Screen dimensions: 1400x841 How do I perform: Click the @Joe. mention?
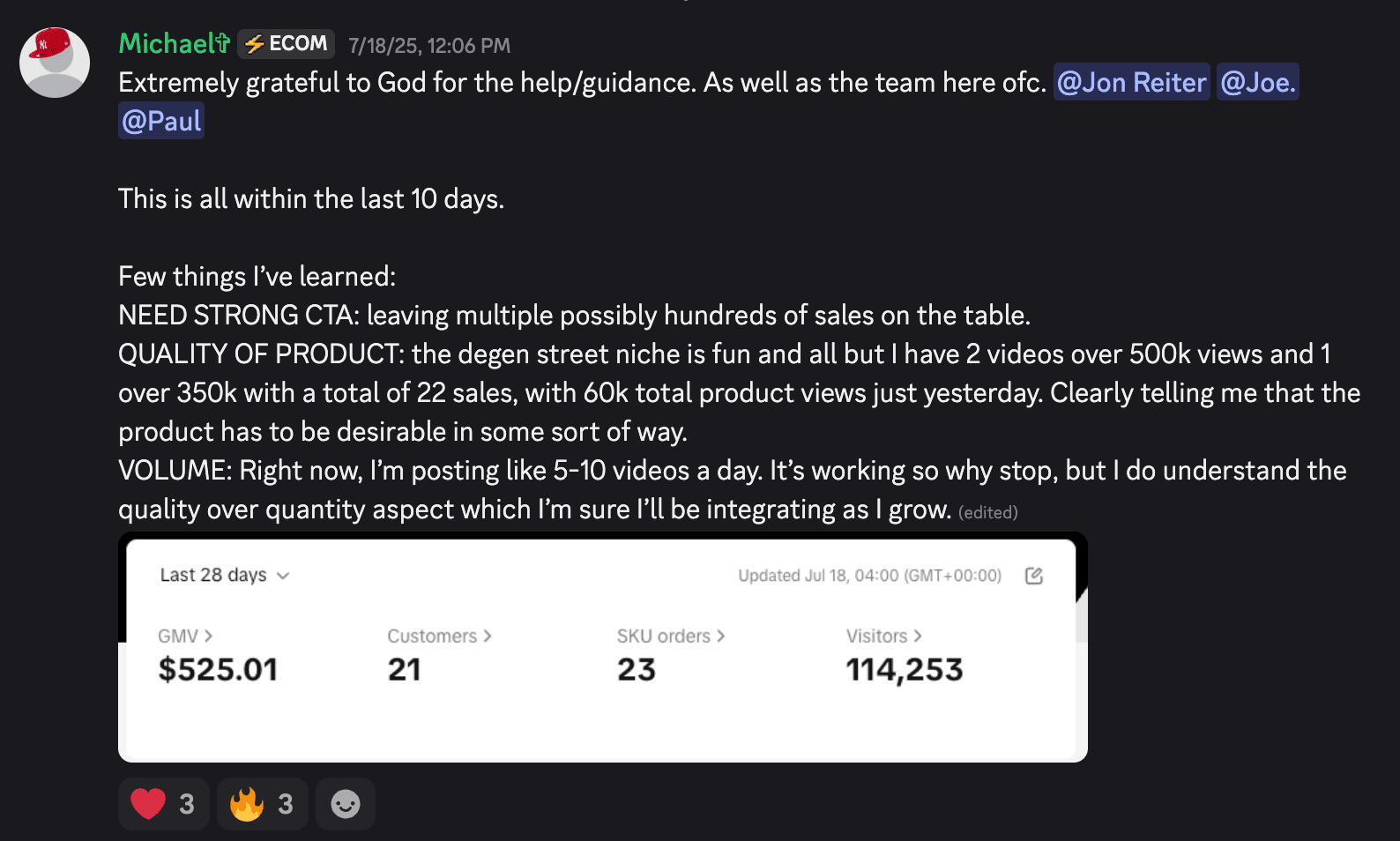coord(1257,83)
